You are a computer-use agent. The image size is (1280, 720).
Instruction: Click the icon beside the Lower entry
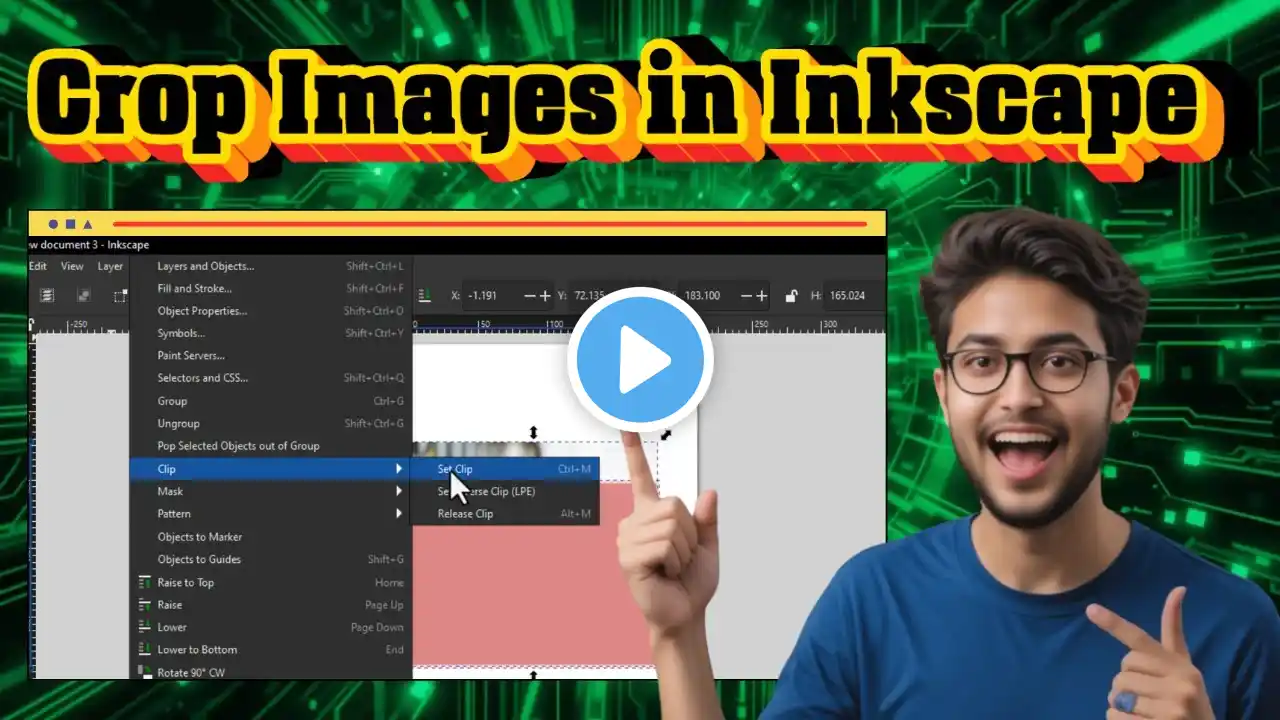145,627
